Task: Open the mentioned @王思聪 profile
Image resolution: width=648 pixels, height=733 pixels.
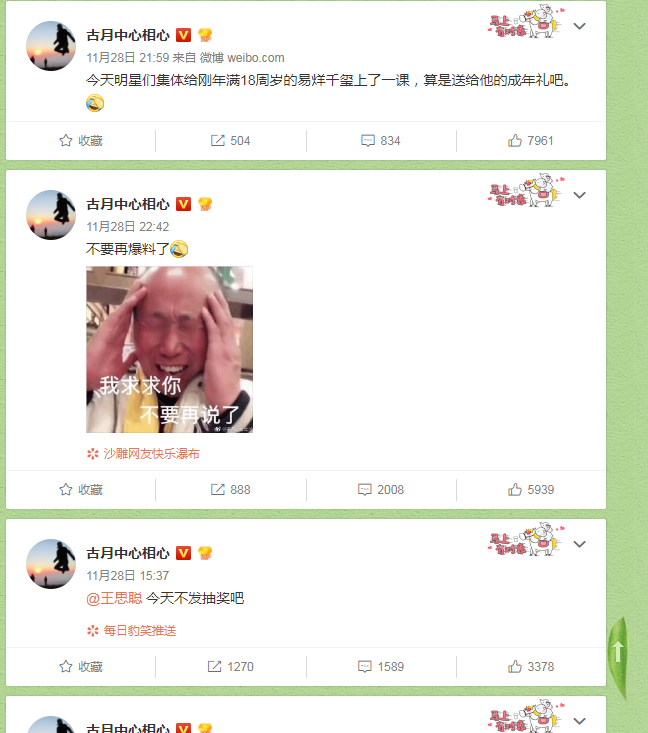Action: tap(114, 598)
